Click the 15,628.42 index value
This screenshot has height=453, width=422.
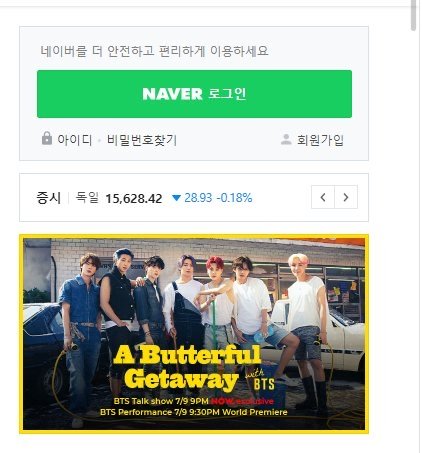(x=134, y=199)
